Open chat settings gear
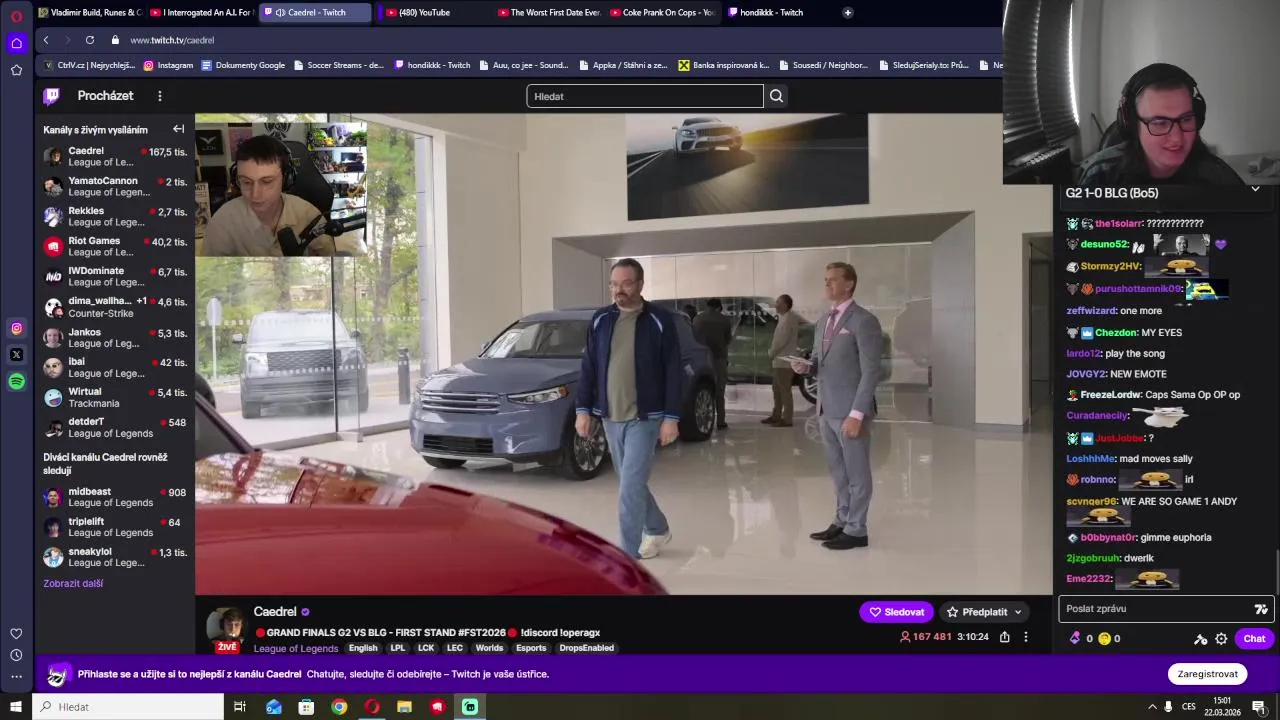1280x720 pixels. pyautogui.click(x=1221, y=638)
